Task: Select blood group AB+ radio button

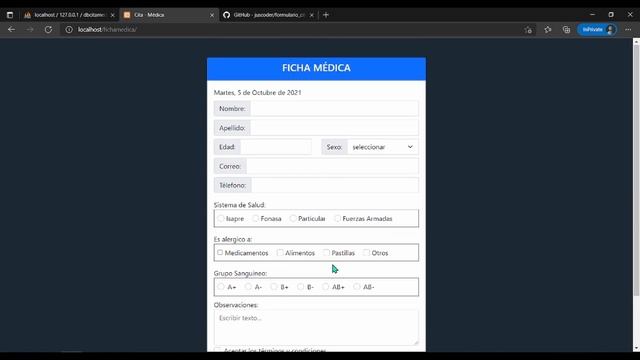Action: click(325, 287)
